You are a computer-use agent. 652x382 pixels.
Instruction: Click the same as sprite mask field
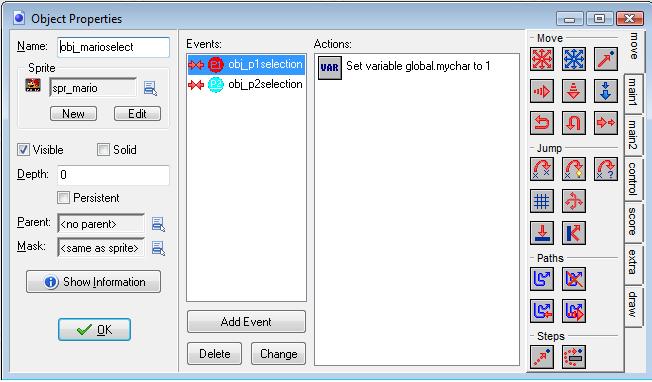click(x=101, y=248)
